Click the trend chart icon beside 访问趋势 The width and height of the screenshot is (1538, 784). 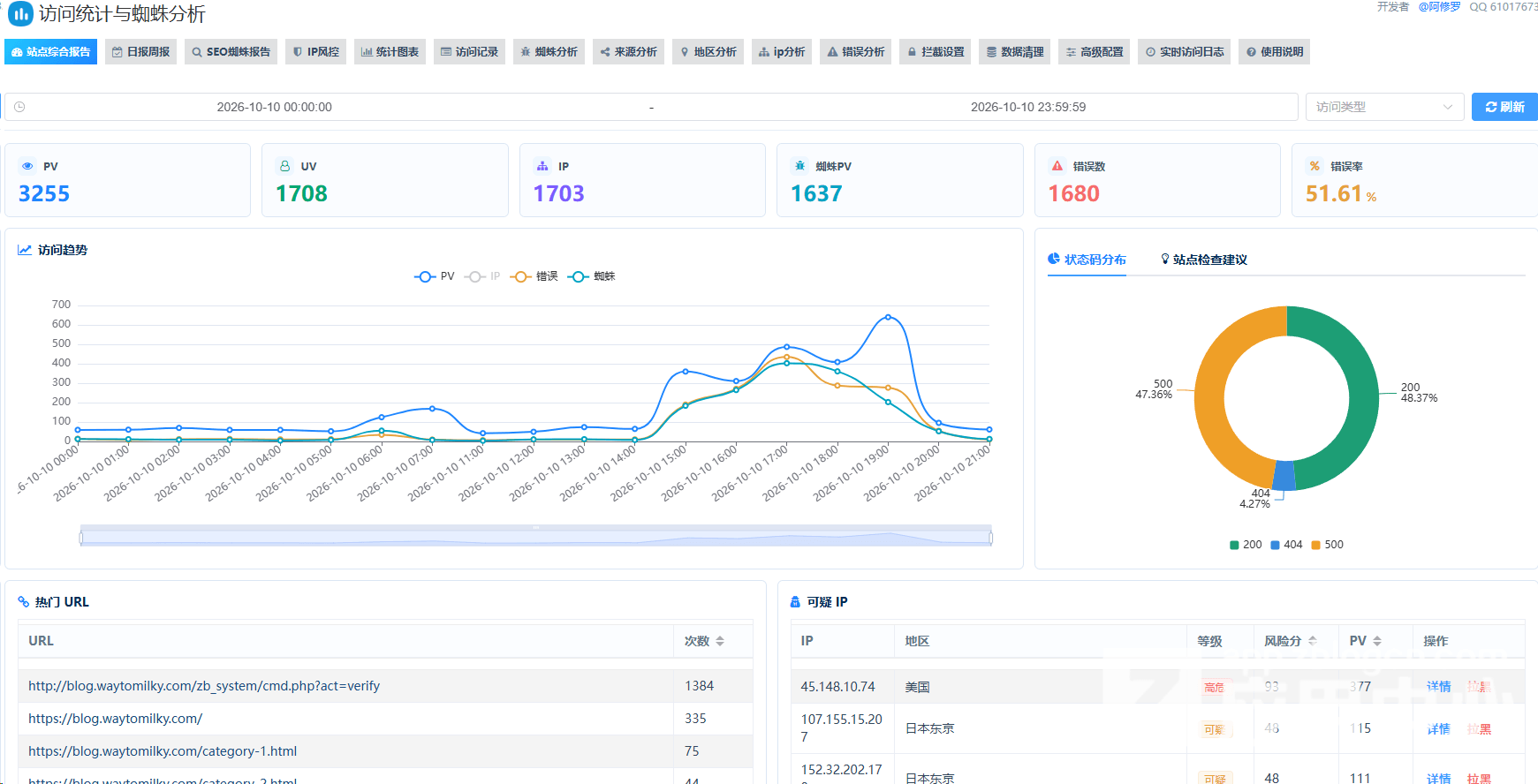click(25, 250)
